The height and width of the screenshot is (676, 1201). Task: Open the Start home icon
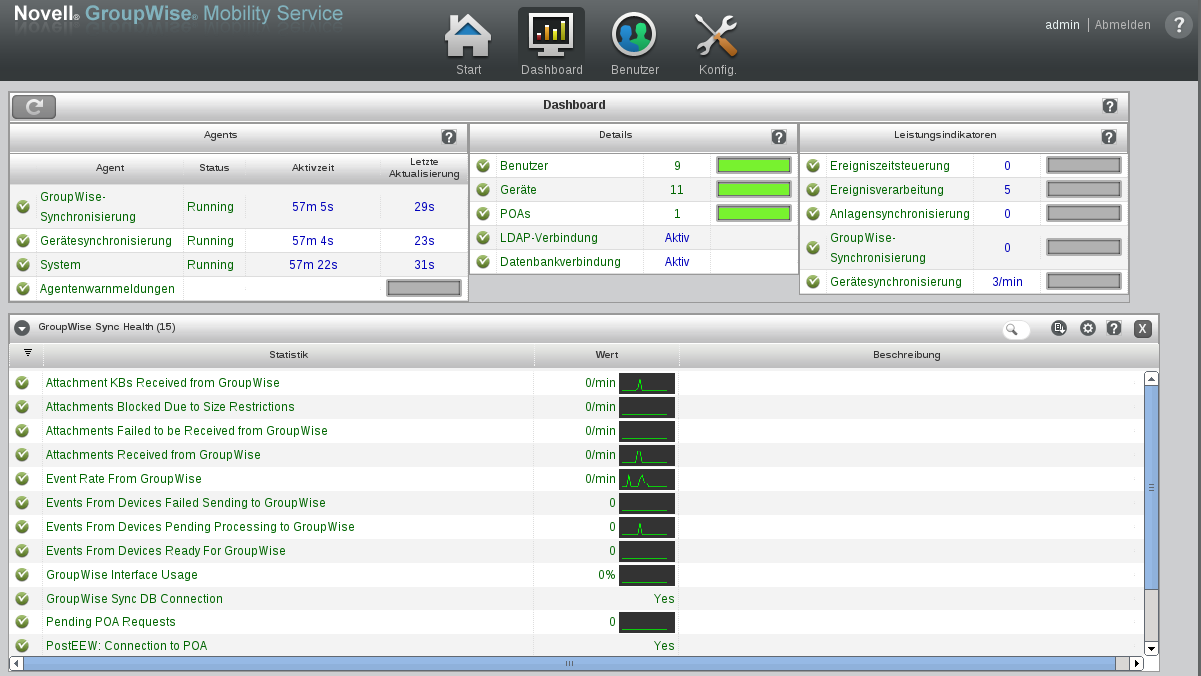click(x=468, y=35)
